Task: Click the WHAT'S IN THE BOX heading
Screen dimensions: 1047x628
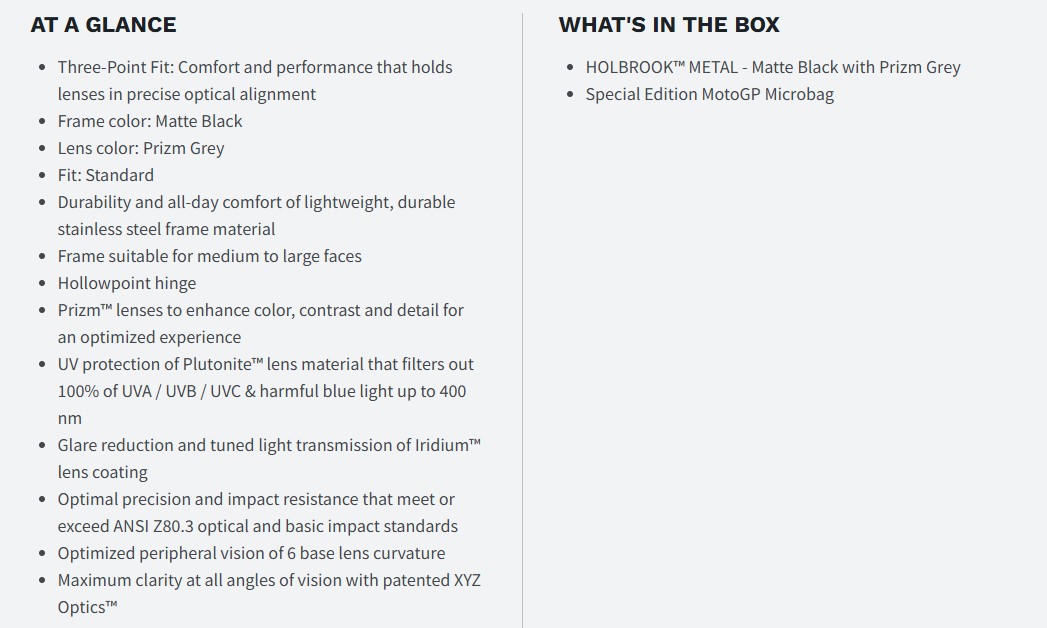Action: 668,25
